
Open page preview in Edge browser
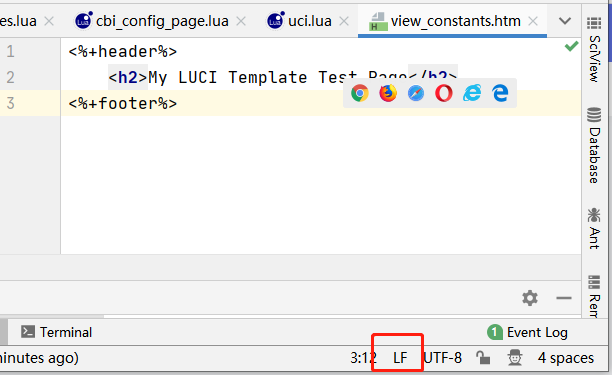point(500,93)
